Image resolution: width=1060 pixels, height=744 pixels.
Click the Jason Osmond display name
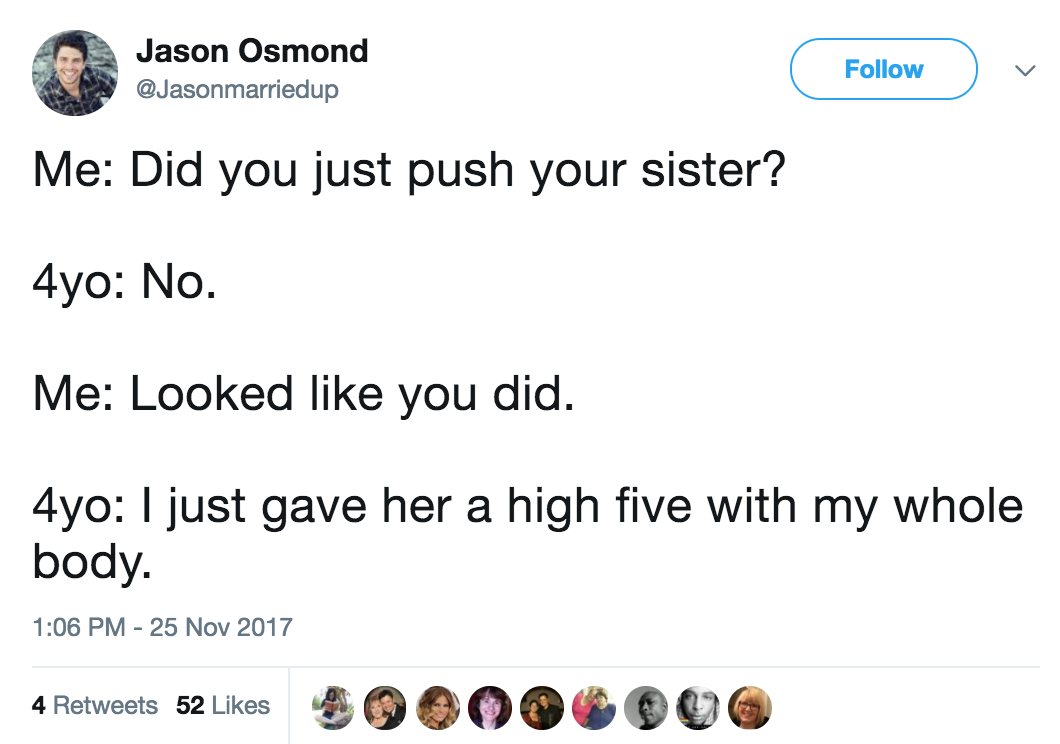click(252, 51)
